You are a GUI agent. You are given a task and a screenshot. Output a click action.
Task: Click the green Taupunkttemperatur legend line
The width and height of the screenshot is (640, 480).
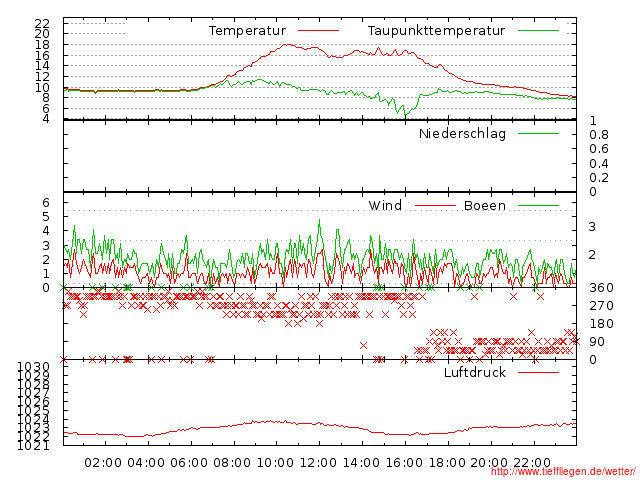click(538, 31)
